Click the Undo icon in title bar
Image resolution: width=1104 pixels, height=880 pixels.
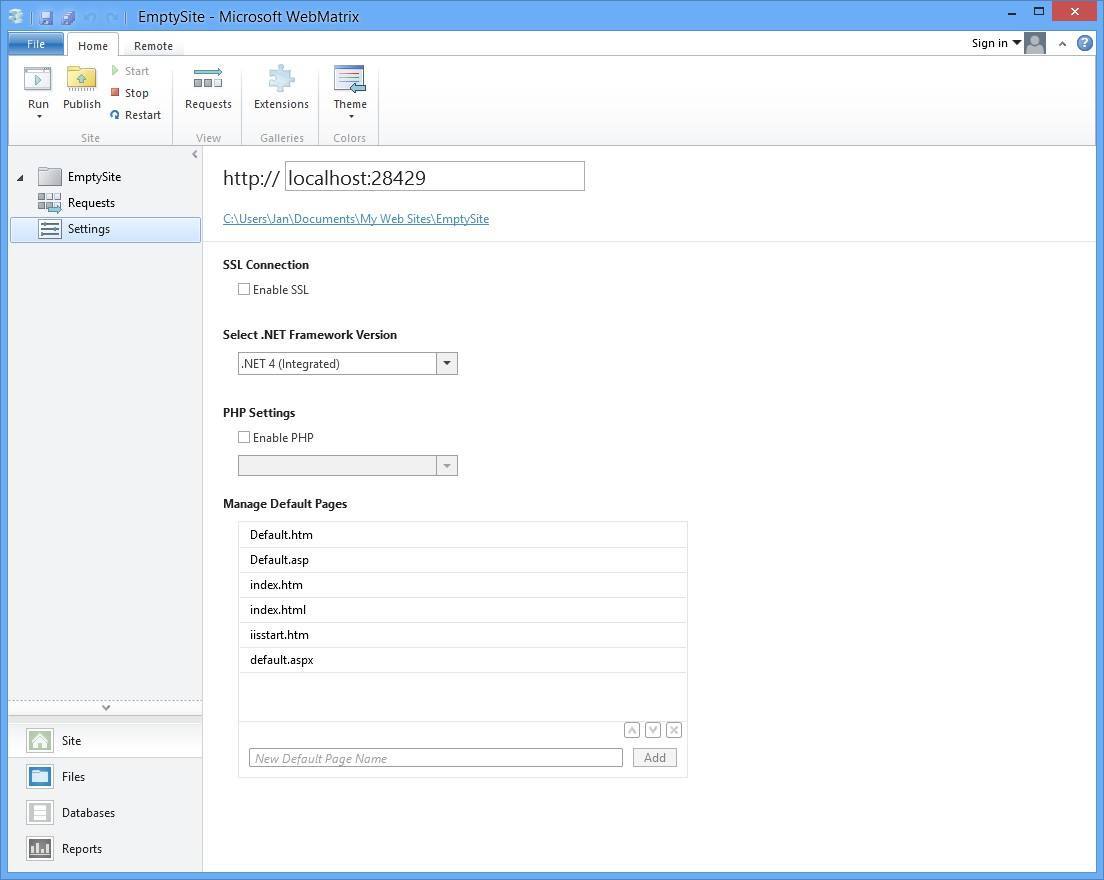(x=90, y=17)
